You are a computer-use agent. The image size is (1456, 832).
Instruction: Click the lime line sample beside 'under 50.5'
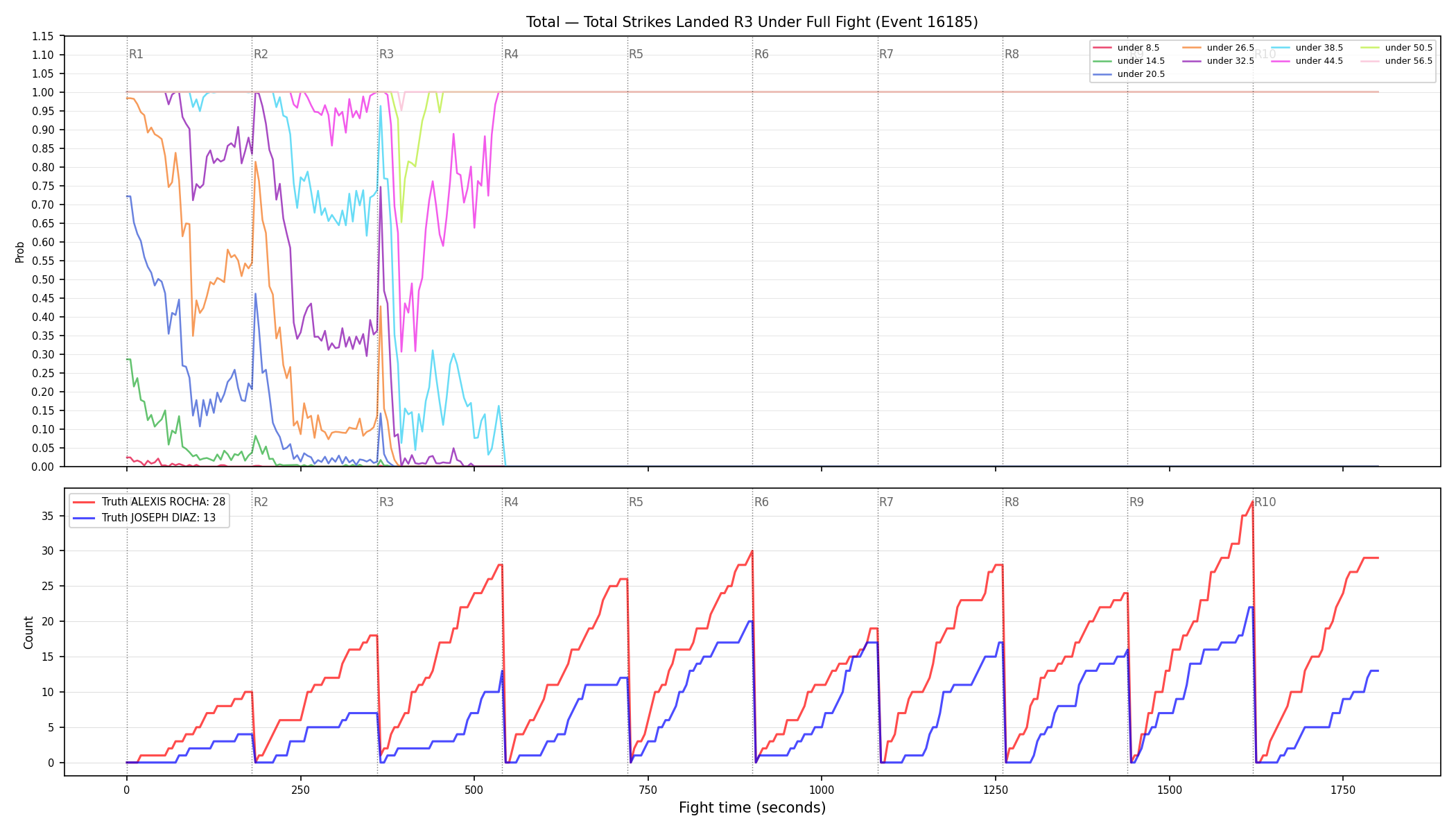1370,48
